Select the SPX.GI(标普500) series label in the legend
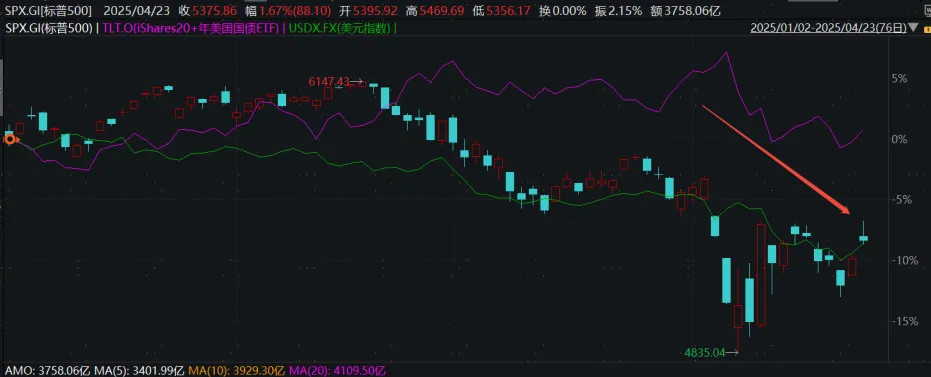Screen dimensions: 931x377 tap(49, 28)
